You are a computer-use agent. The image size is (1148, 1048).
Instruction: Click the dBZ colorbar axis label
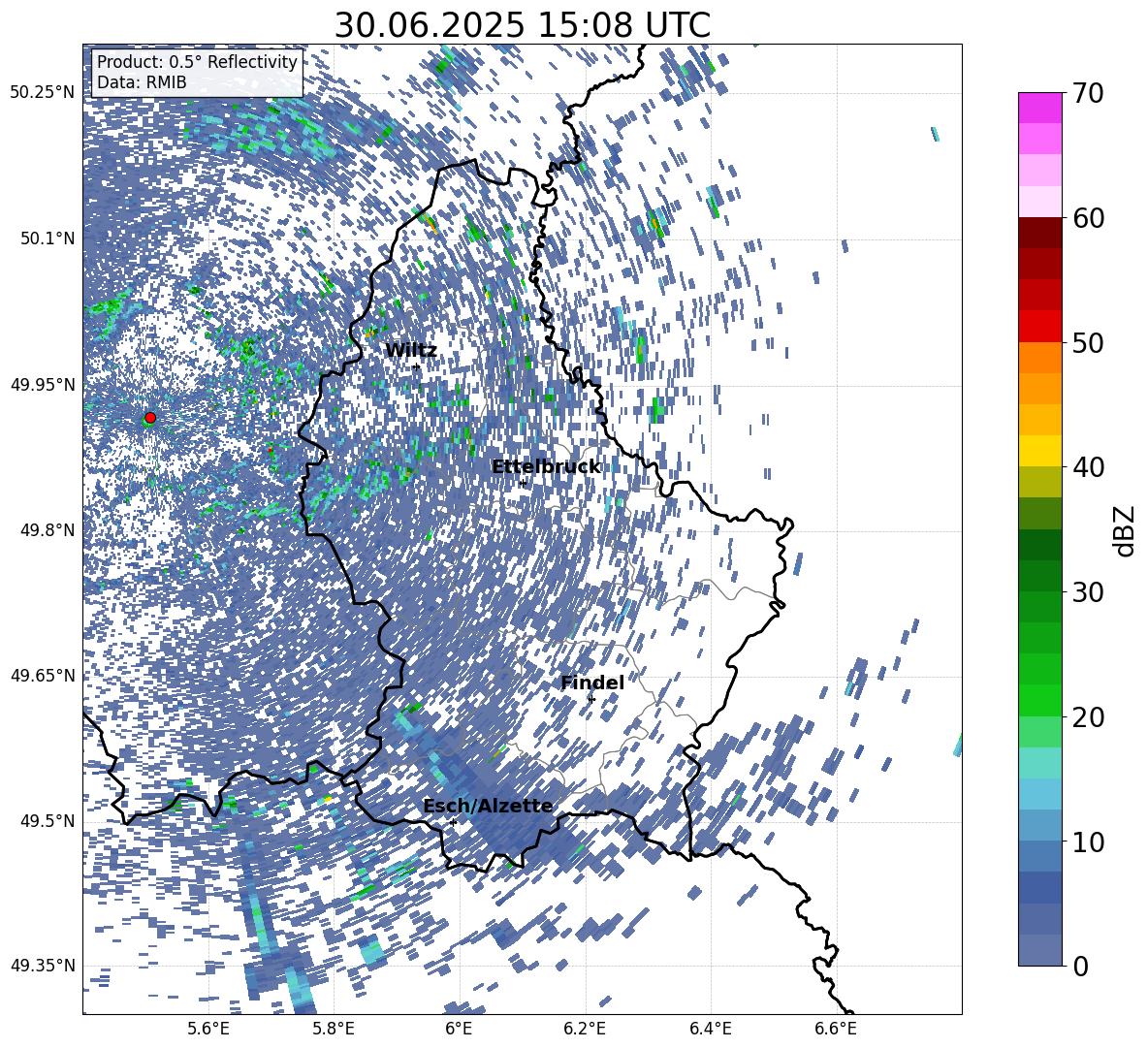pos(1126,530)
